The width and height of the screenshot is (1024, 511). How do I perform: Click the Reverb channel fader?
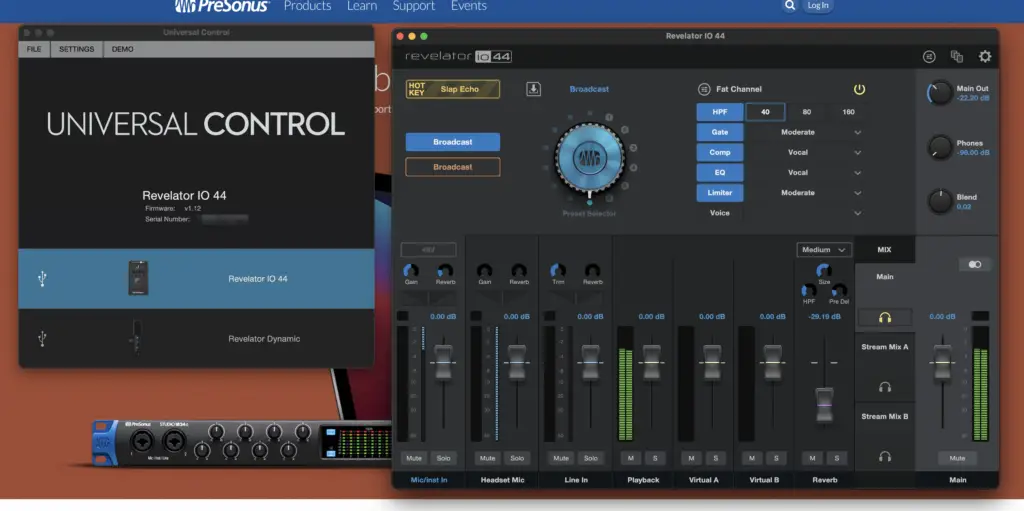tap(824, 405)
